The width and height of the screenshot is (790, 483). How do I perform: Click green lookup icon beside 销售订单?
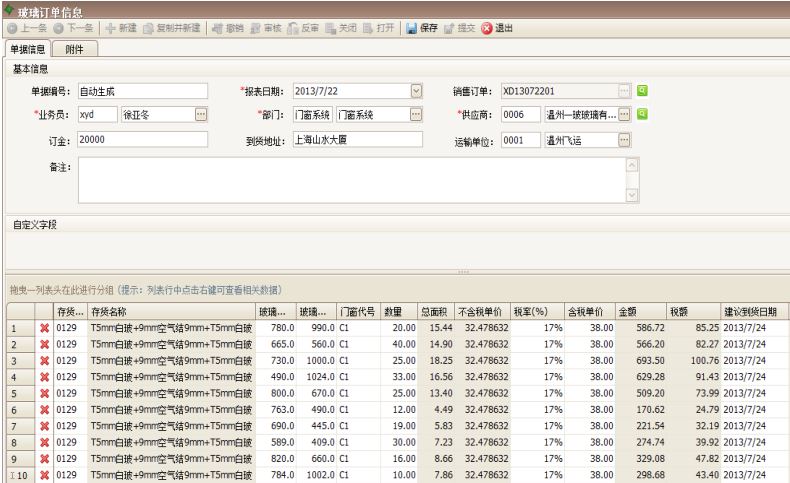pos(642,91)
